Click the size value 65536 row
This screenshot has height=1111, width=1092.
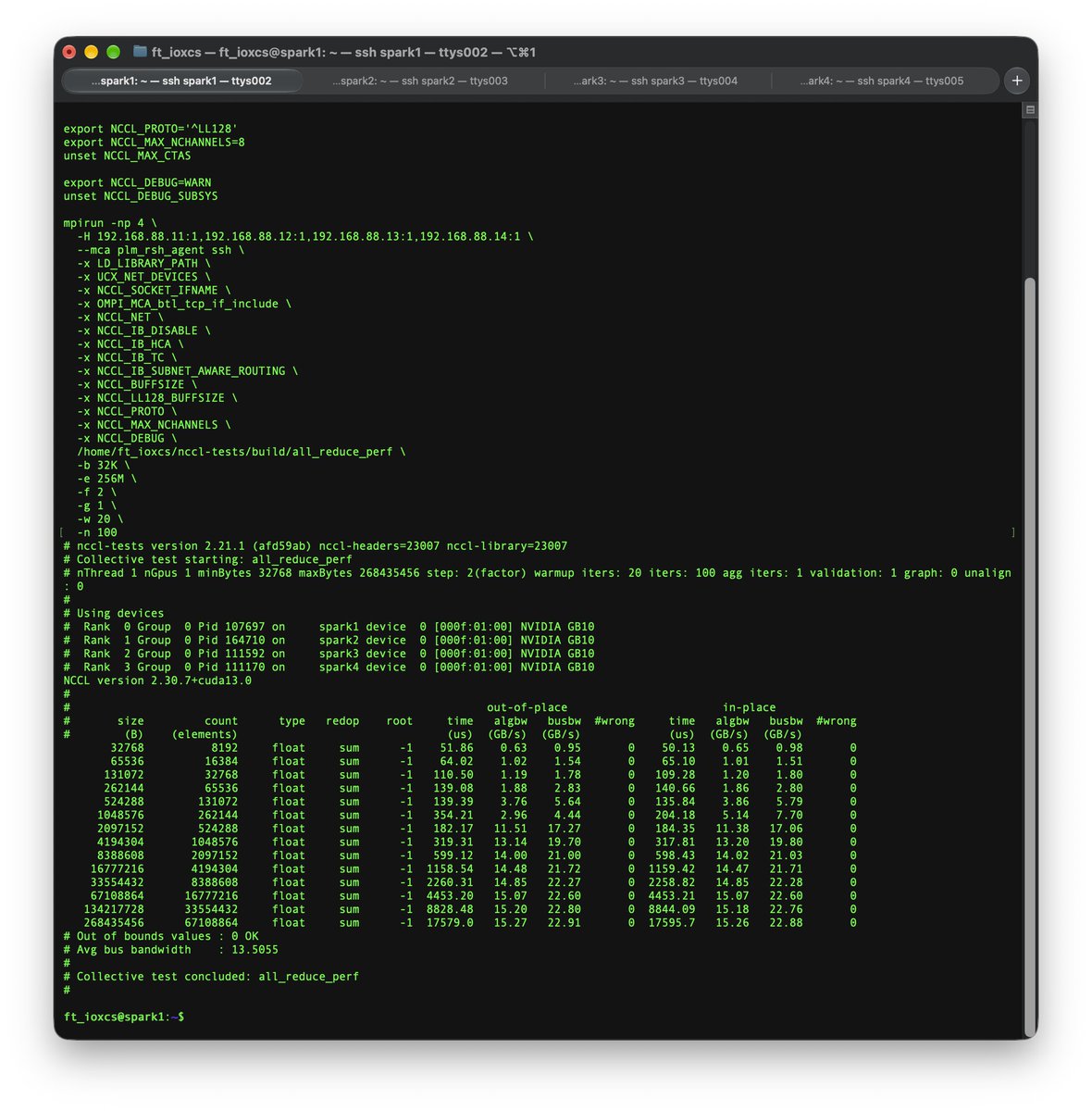pos(128,761)
